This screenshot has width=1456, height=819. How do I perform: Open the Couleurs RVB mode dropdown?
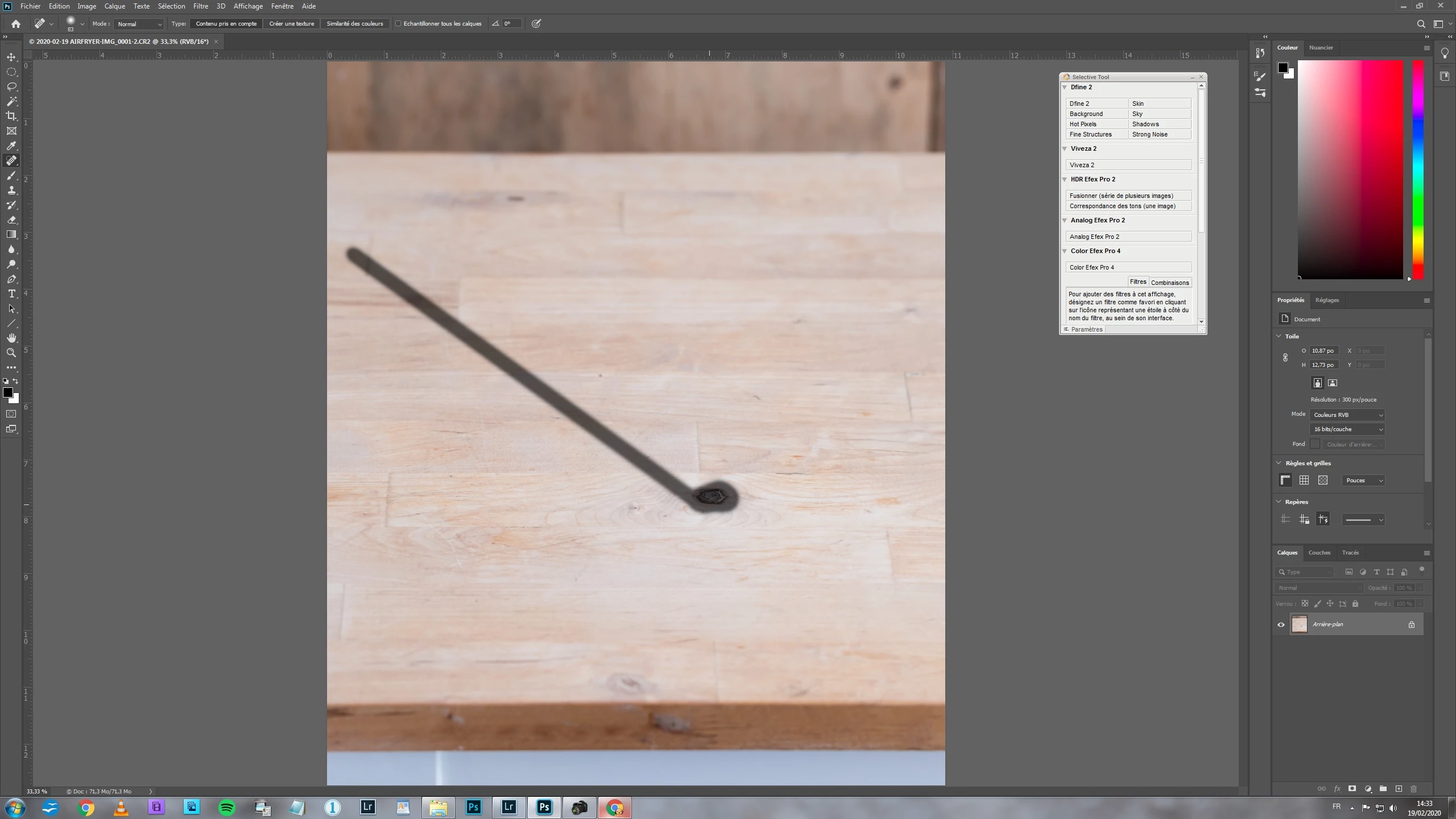tap(1347, 415)
